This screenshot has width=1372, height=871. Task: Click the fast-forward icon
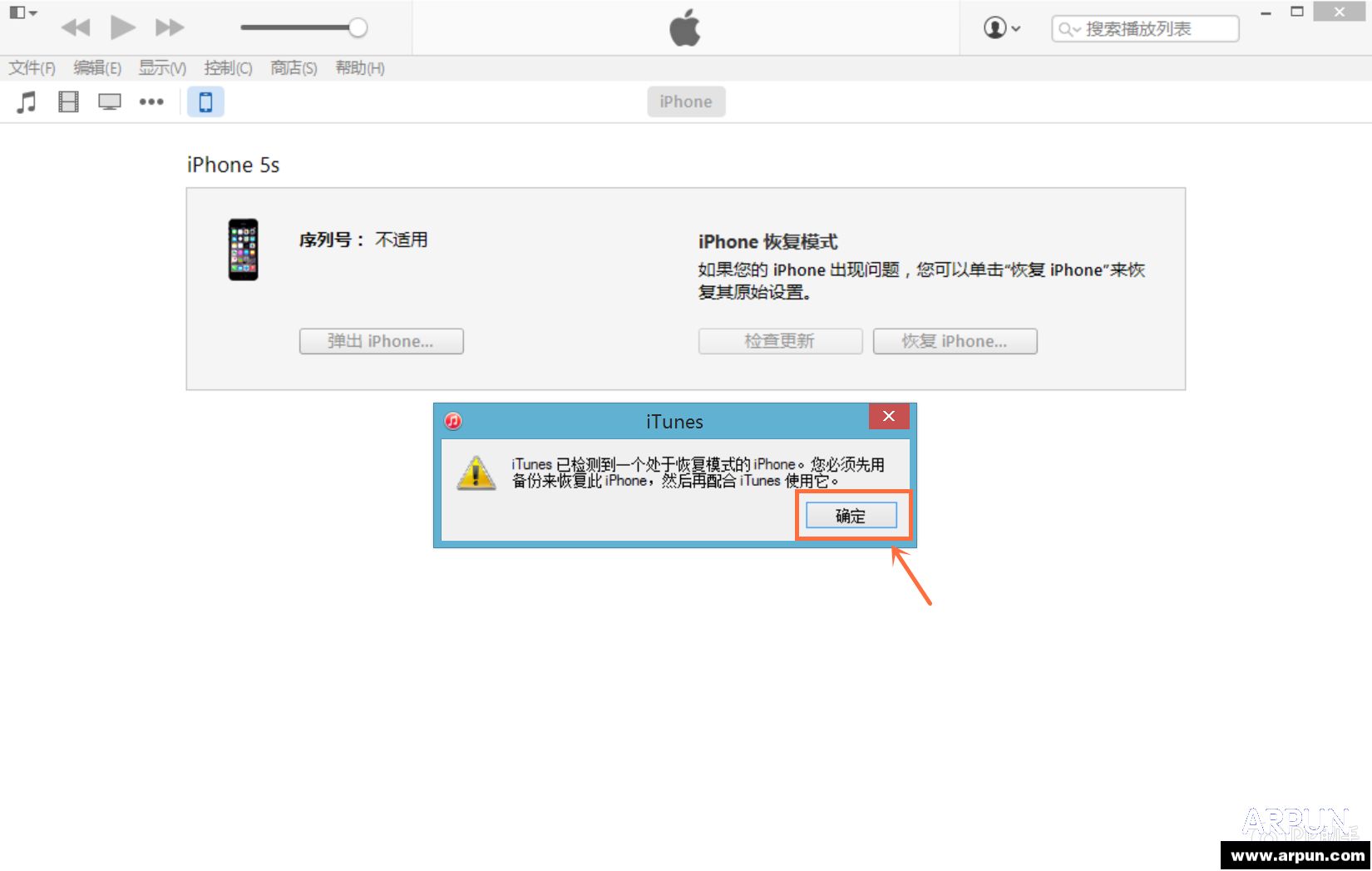click(x=169, y=27)
